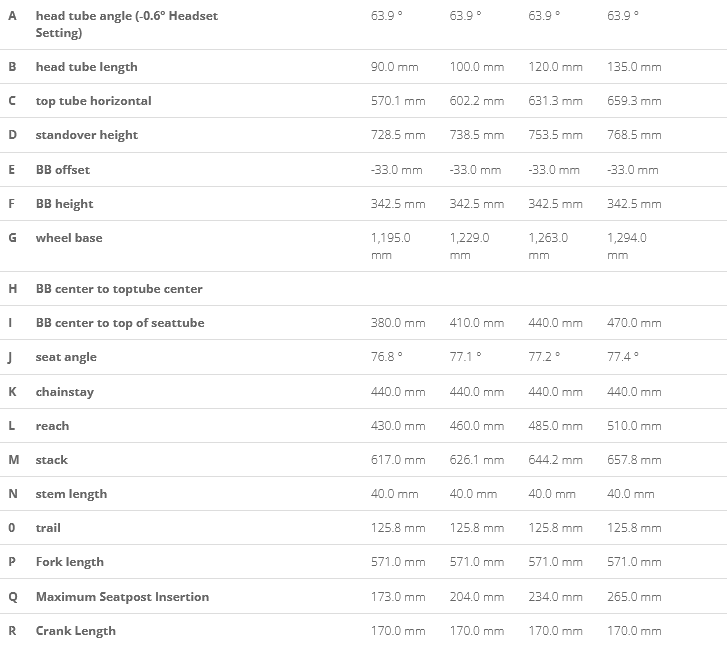Select the Maximum Seatpost Insertion label
The height and width of the screenshot is (656, 727).
122,597
